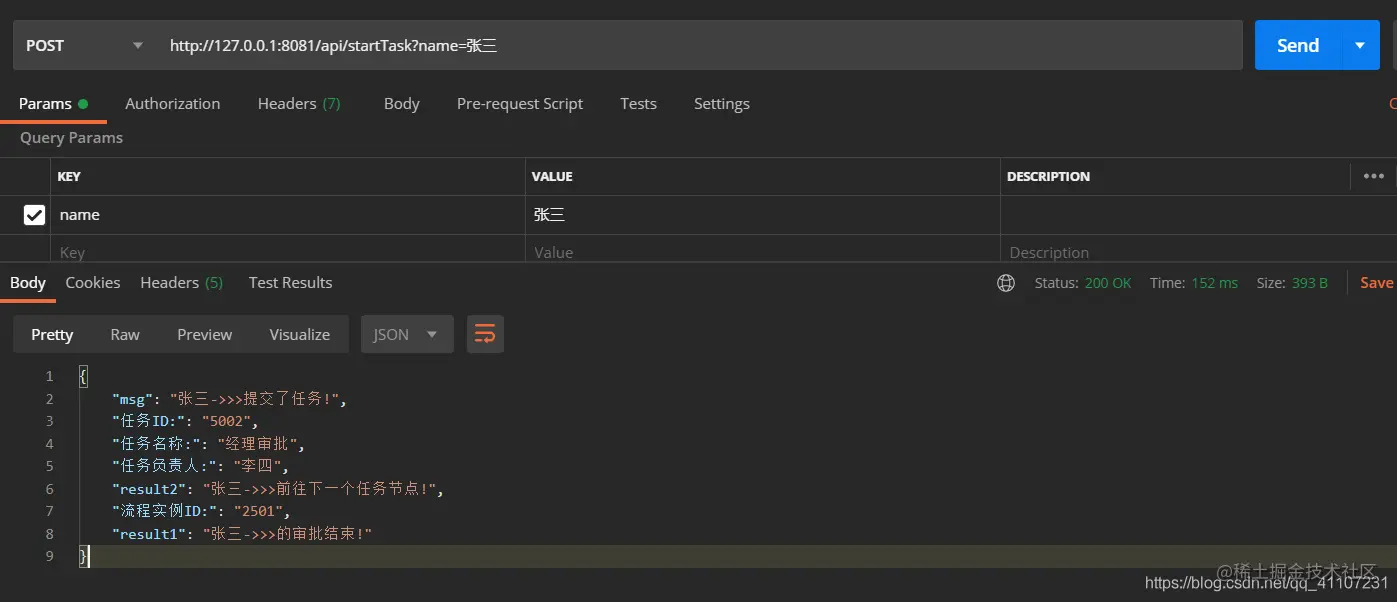Click the "2501" process instance value
1397x602 pixels.
[x=258, y=511]
